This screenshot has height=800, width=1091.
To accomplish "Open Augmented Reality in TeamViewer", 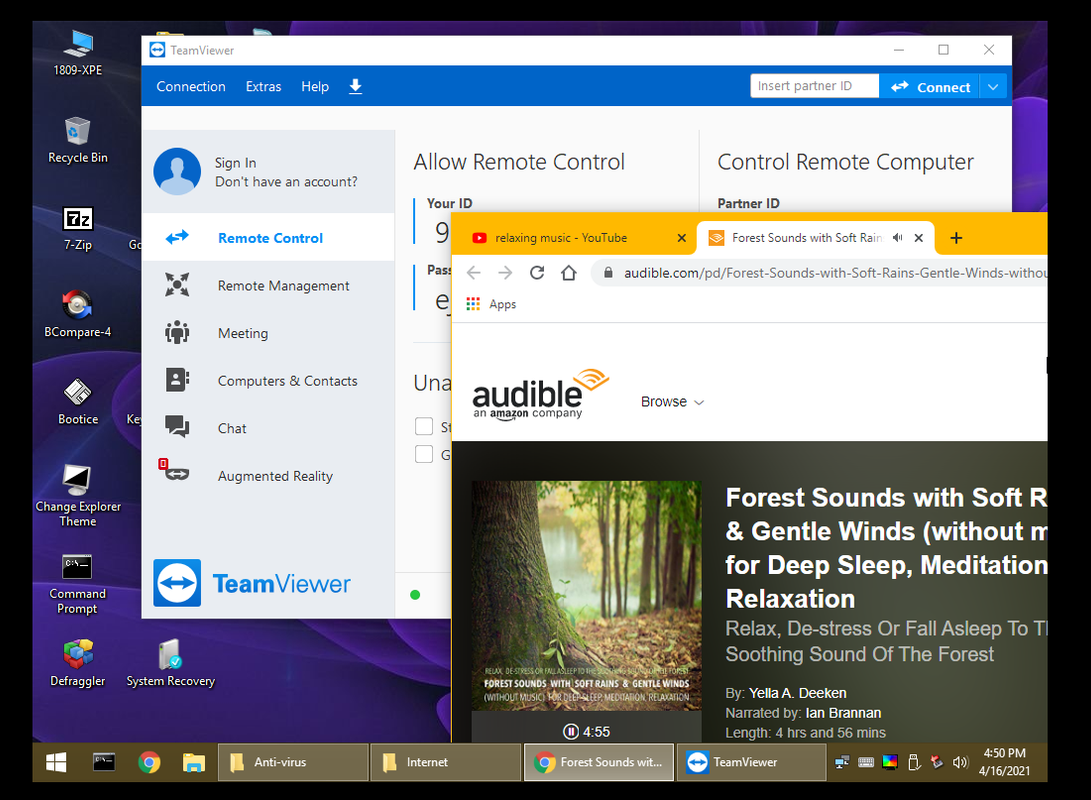I will click(268, 475).
